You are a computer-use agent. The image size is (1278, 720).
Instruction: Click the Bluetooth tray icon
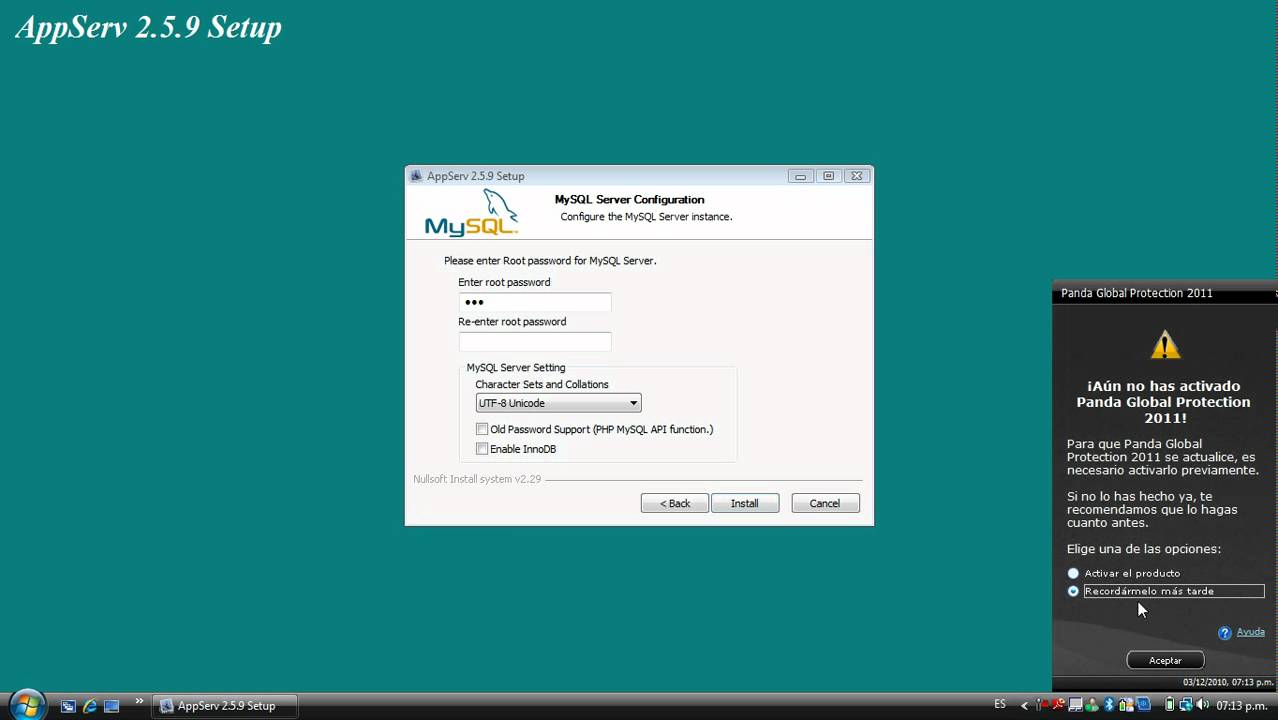[1109, 705]
